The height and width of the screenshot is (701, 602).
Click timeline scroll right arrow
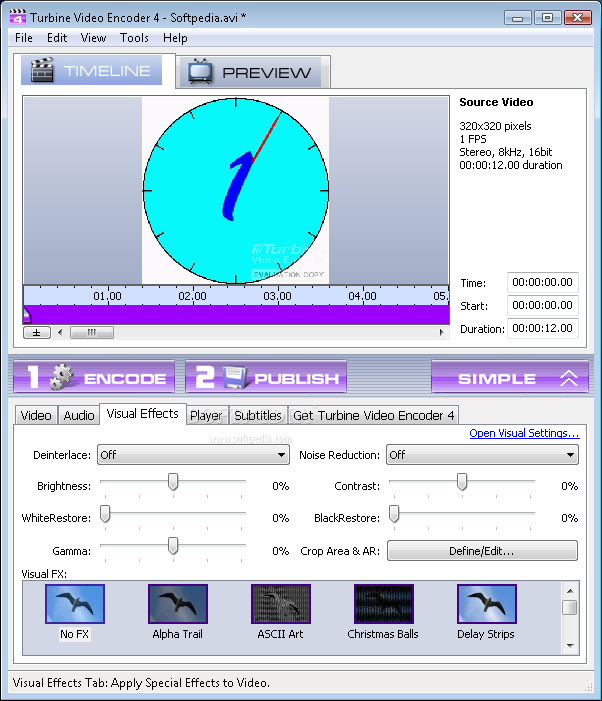(442, 332)
